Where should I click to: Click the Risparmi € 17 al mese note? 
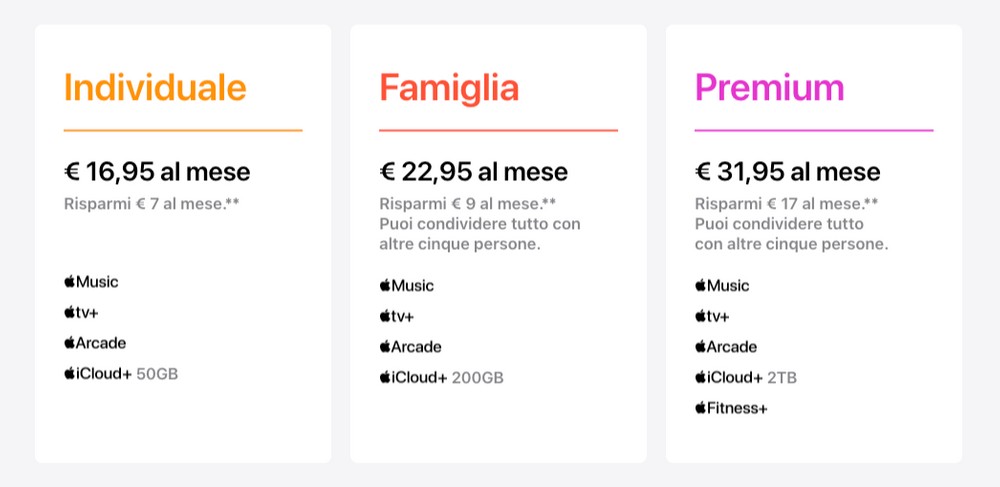pos(787,204)
